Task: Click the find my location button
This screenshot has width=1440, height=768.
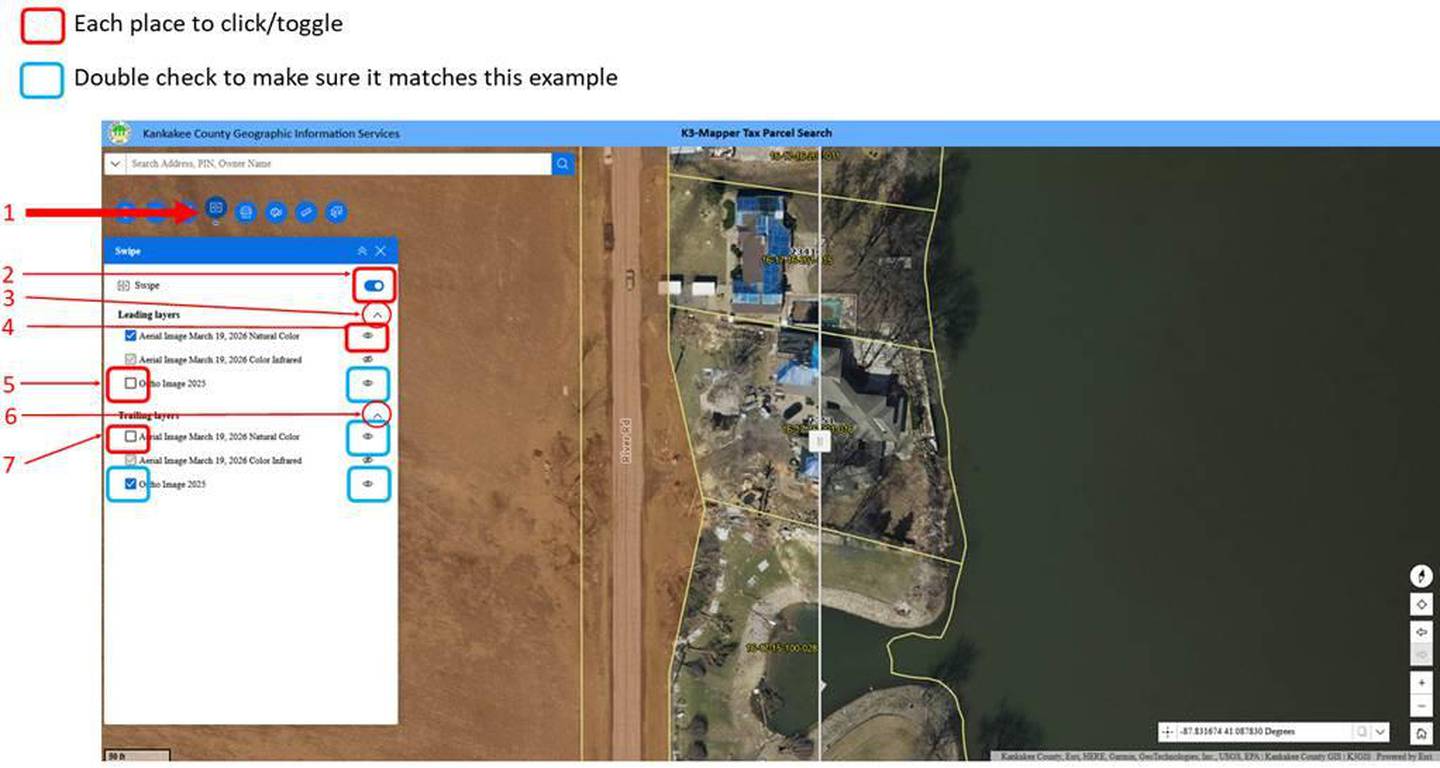Action: pyautogui.click(x=1421, y=604)
